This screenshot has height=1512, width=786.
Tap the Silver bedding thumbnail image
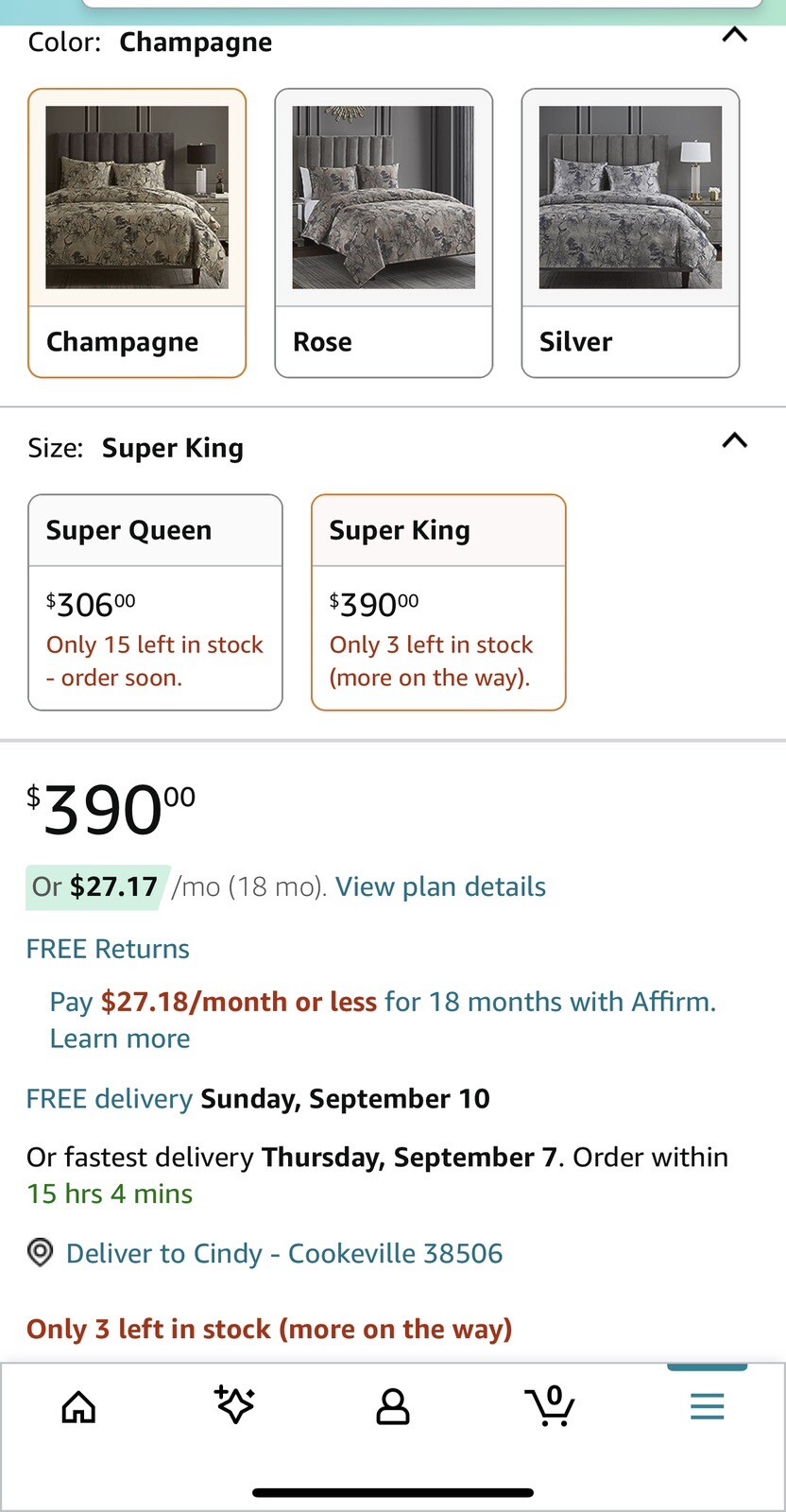(630, 198)
